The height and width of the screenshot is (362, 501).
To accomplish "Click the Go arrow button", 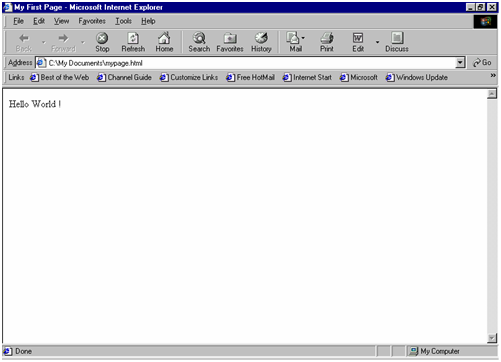I will pos(482,63).
